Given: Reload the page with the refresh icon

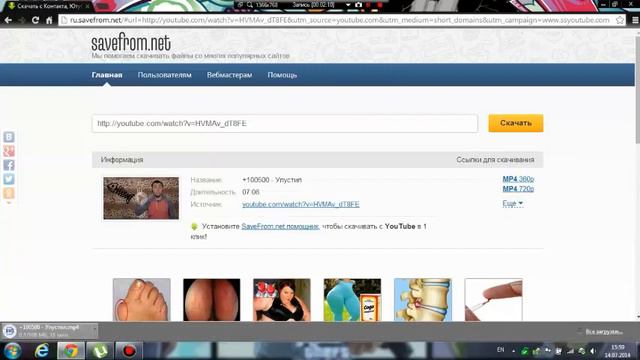Looking at the screenshot, I should pos(36,20).
